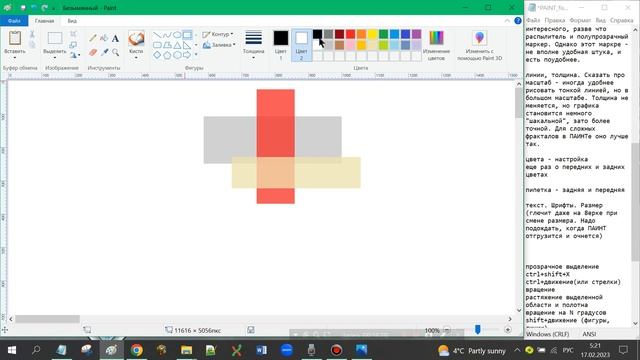
Task: Click the taskbar search magnifier
Action: click(x=36, y=350)
